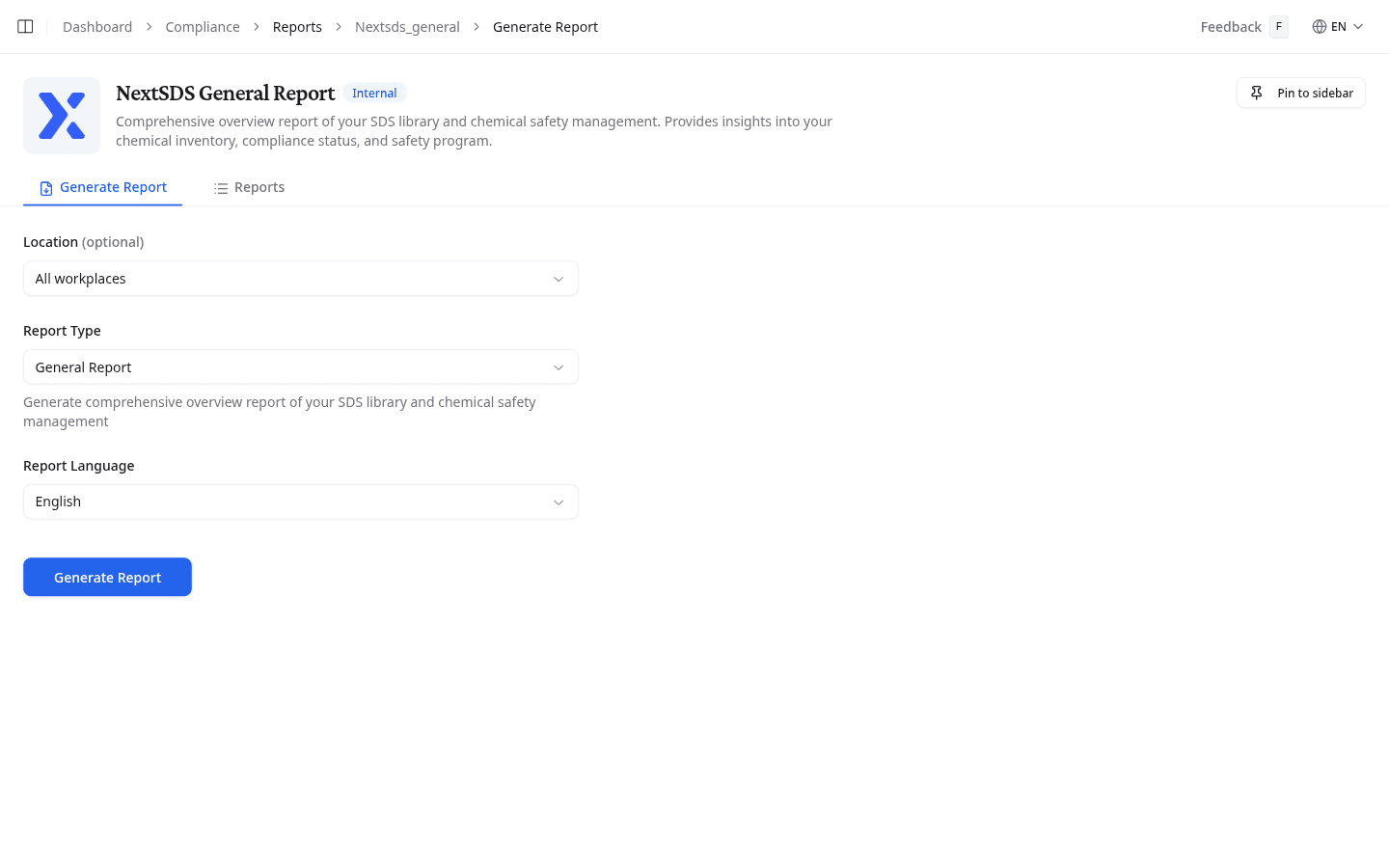Viewport: 1389px width, 868px height.
Task: Click the Reports tab list icon
Action: pyautogui.click(x=221, y=188)
